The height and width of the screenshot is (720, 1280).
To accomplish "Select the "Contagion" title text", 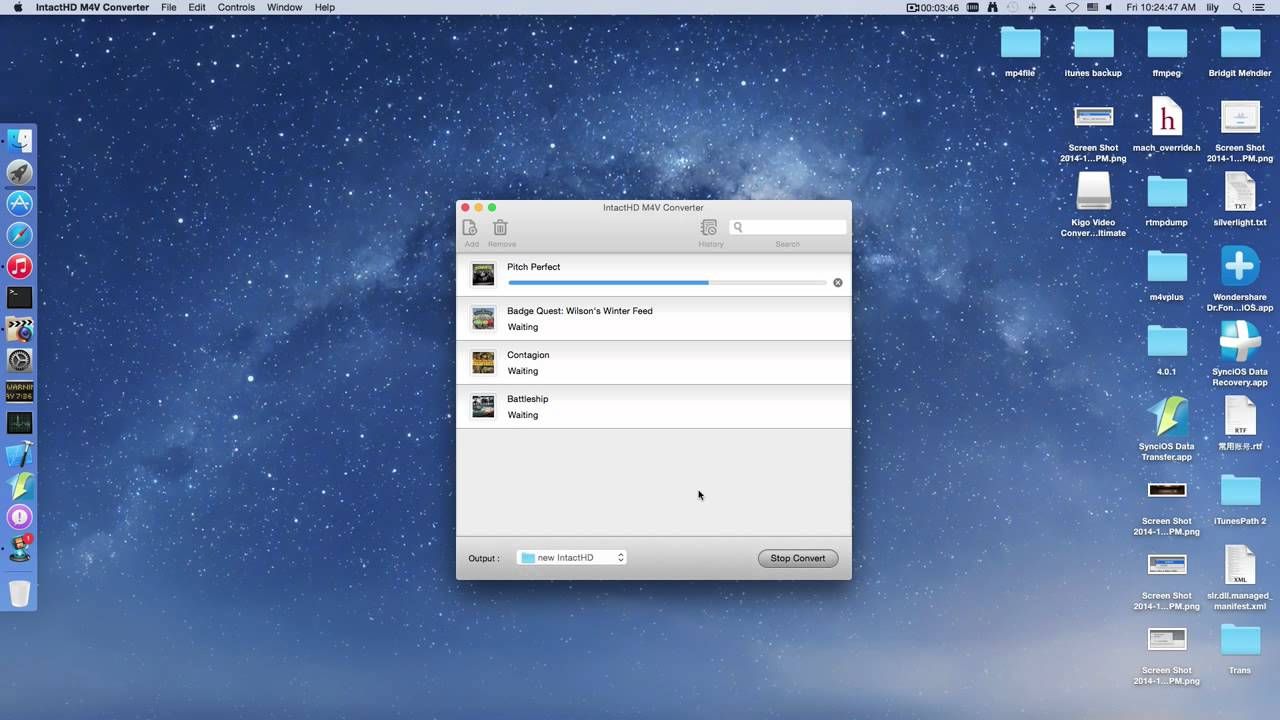I will coord(528,355).
